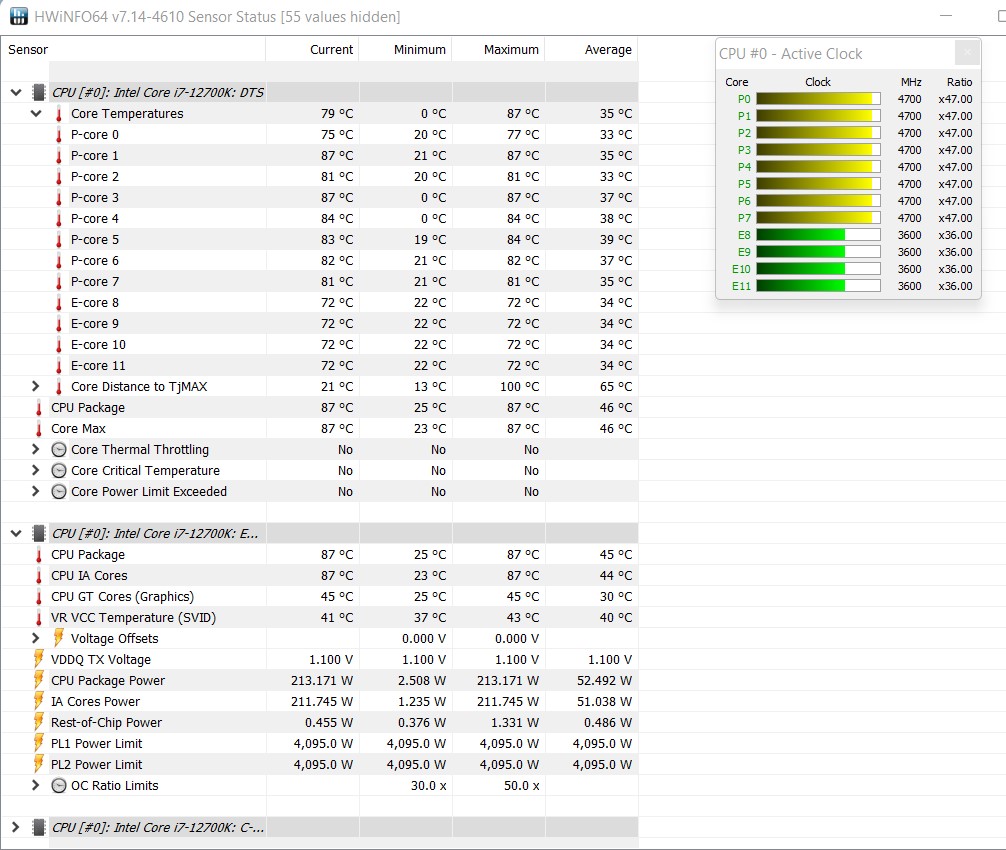1006x850 pixels.
Task: Click the P-core 6 label
Action: coord(94,260)
